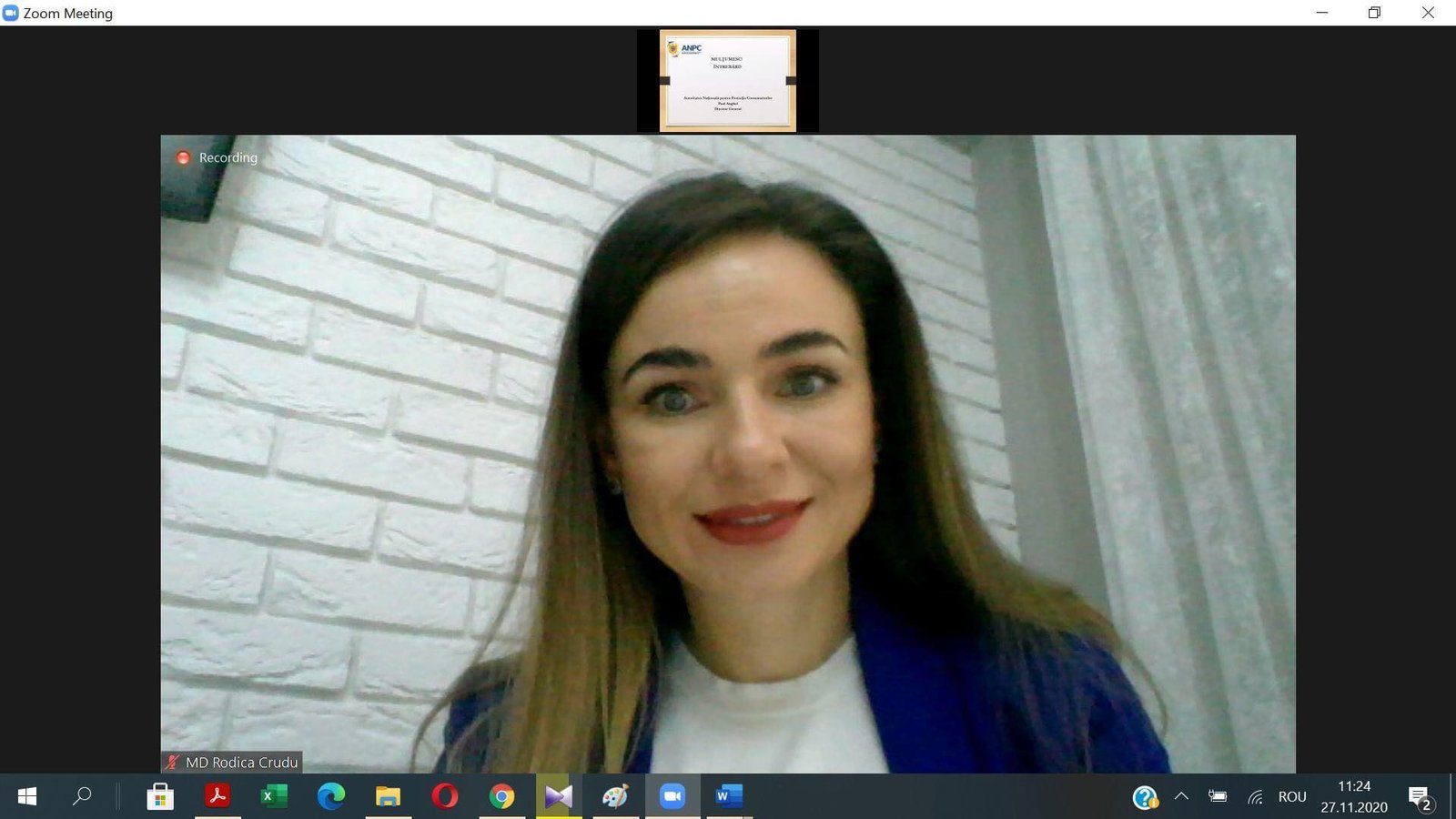Screen dimensions: 1456x819
Task: Click the network wifi tray icon
Action: tap(1256, 797)
